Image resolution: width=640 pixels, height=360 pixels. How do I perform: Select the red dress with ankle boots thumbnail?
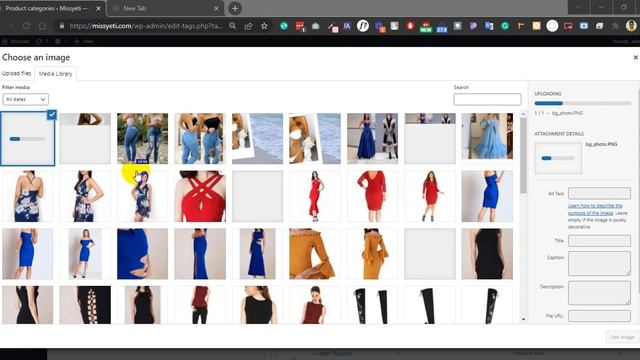pos(430,196)
